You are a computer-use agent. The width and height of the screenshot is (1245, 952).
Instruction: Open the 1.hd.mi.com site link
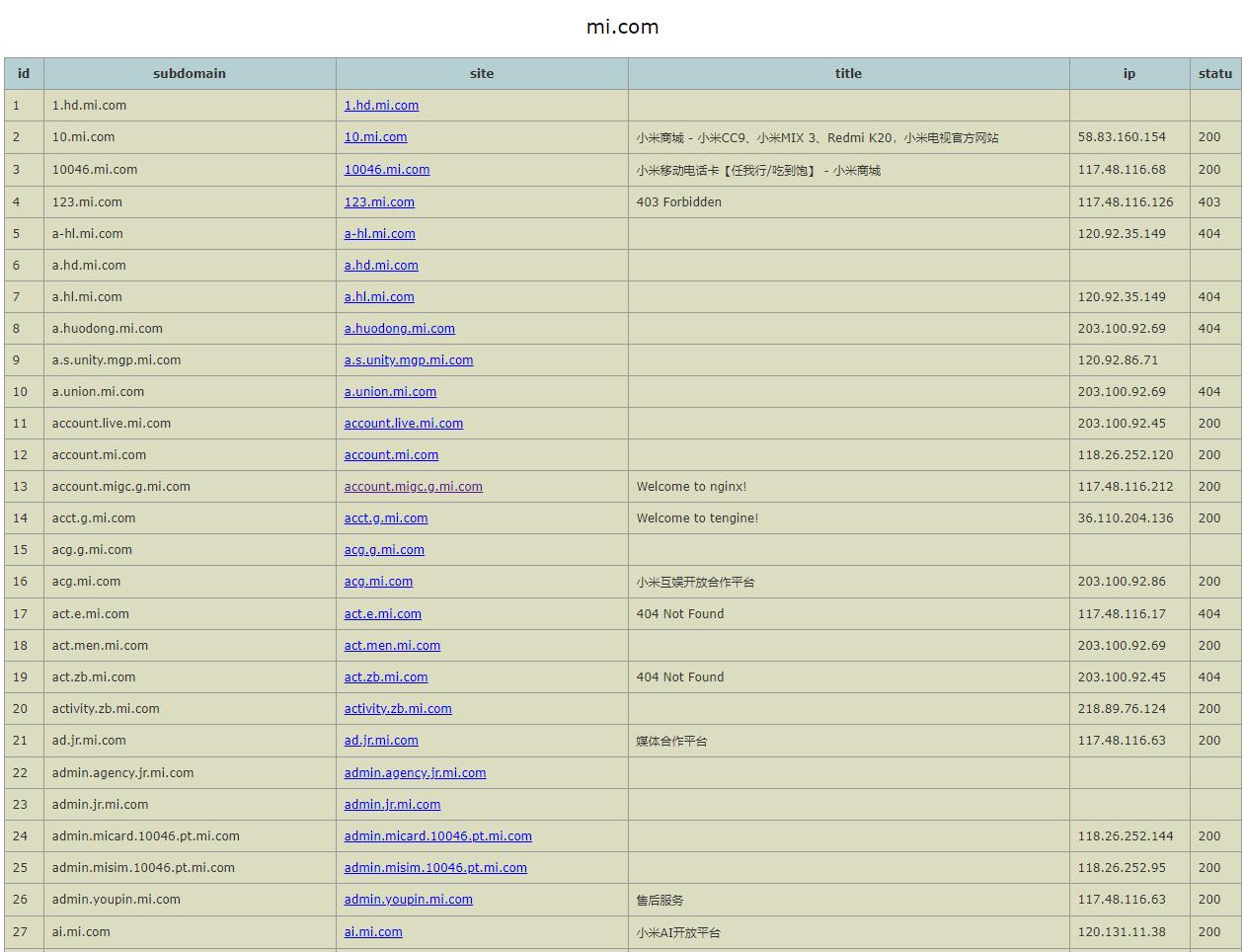381,105
